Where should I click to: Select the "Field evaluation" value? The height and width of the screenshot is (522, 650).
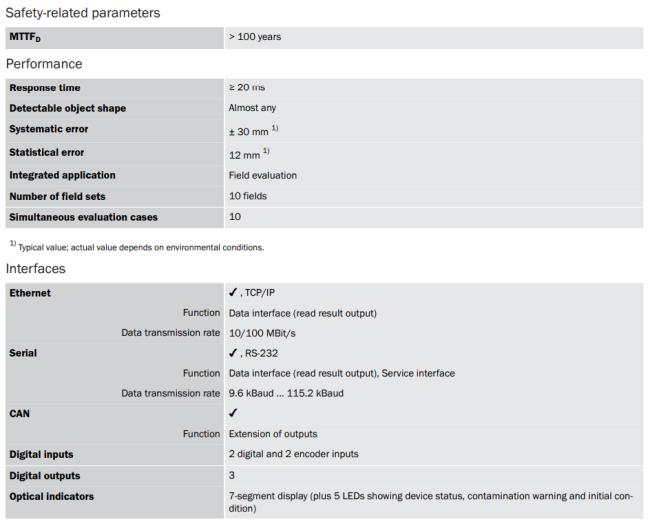263,175
